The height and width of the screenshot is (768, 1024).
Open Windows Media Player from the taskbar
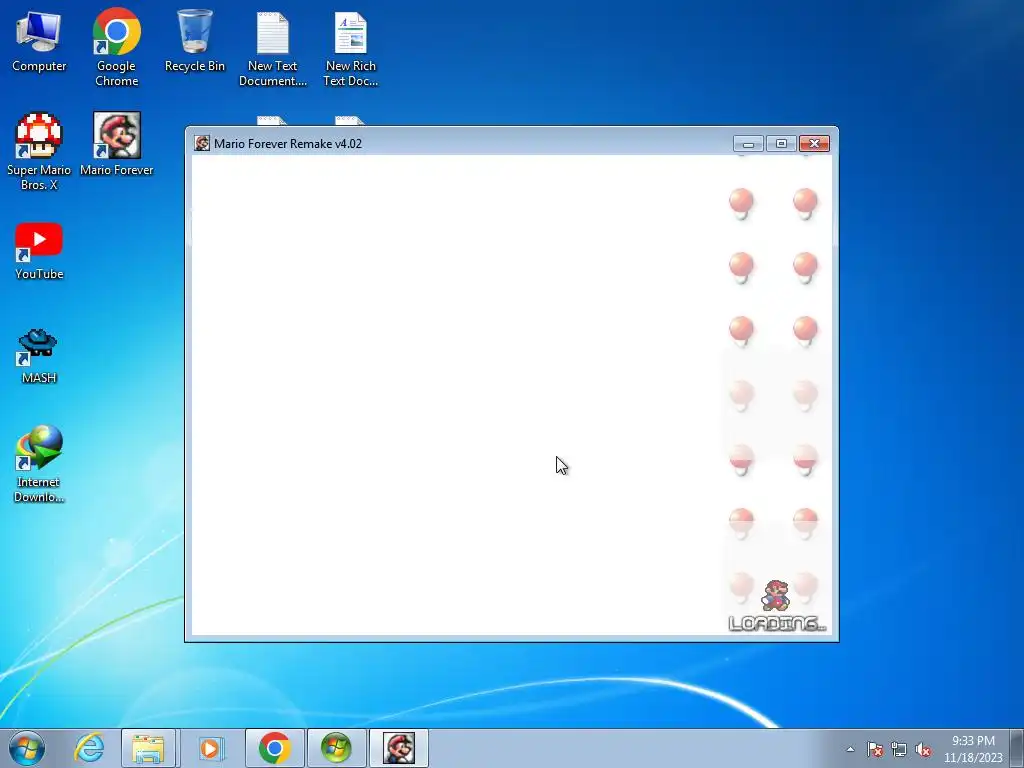coord(210,748)
